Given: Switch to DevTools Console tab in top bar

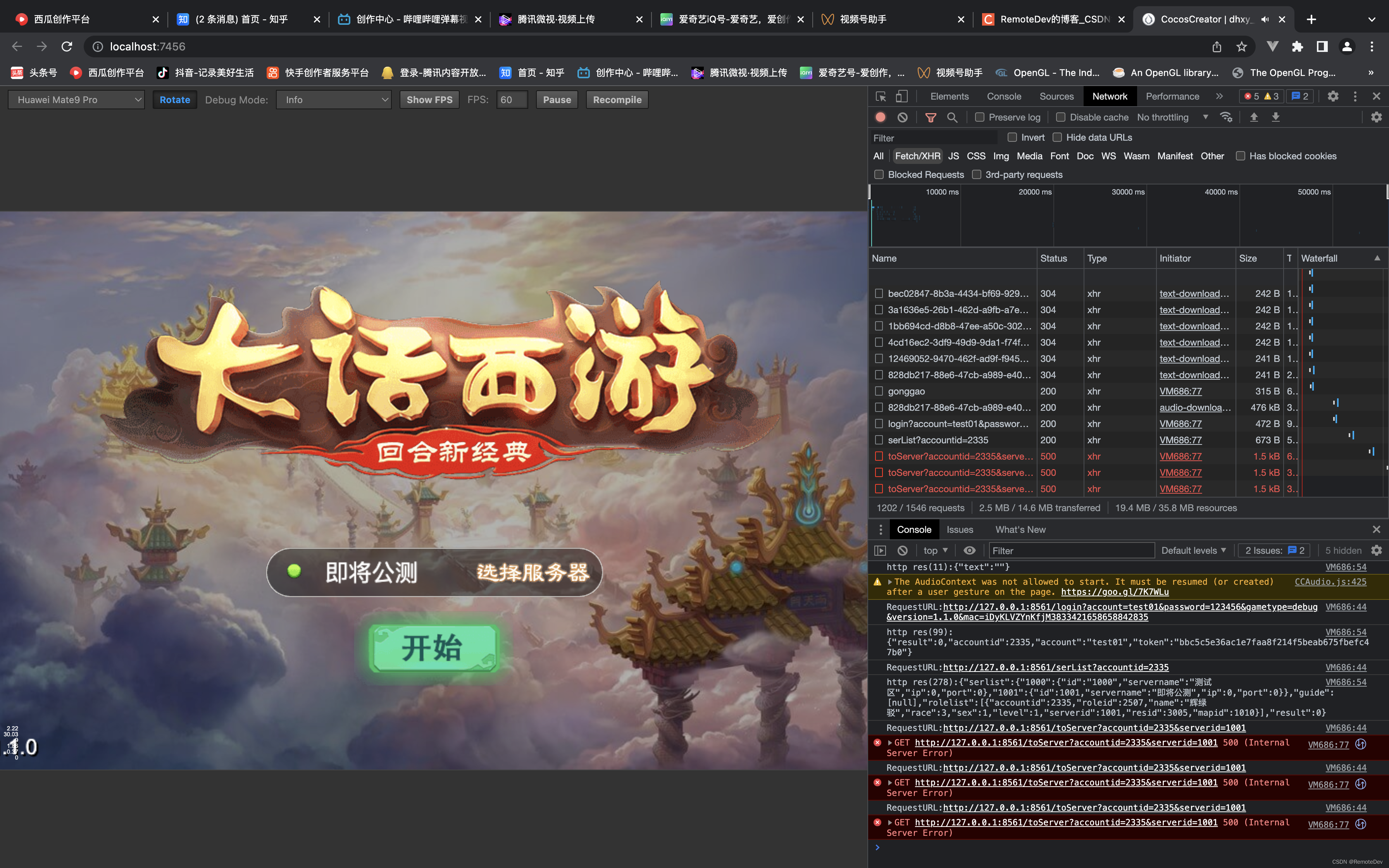Looking at the screenshot, I should pos(1004,96).
